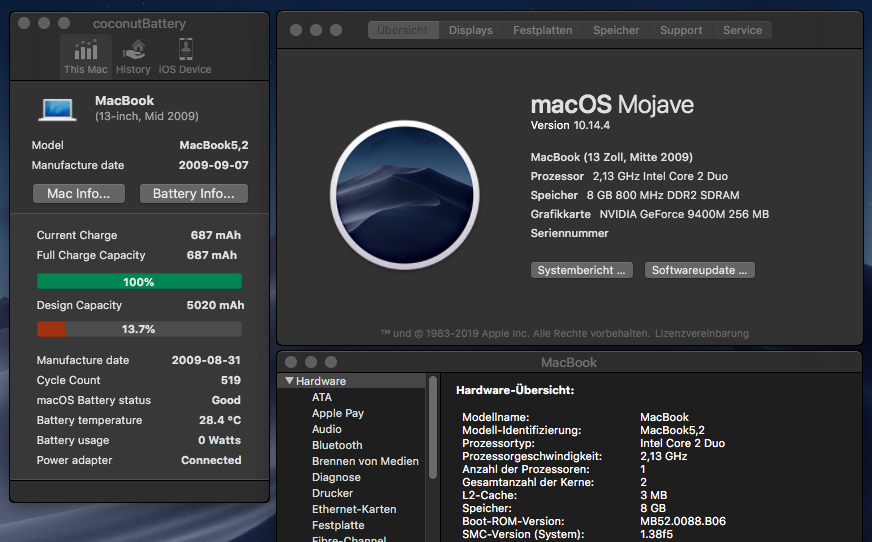The width and height of the screenshot is (872, 542).
Task: Click the Softwareupdate … button
Action: [699, 270]
